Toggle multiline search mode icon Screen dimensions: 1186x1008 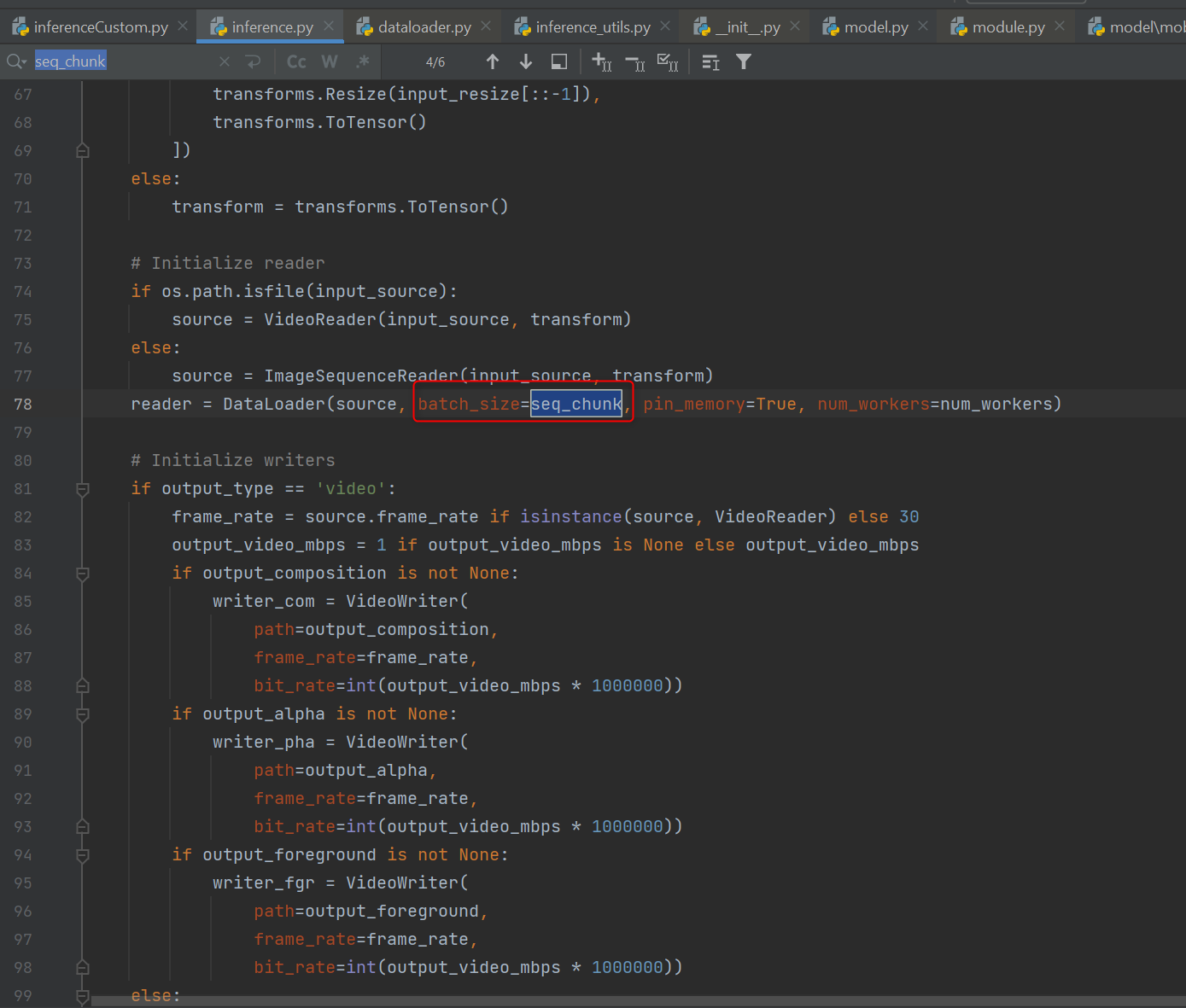(x=710, y=61)
